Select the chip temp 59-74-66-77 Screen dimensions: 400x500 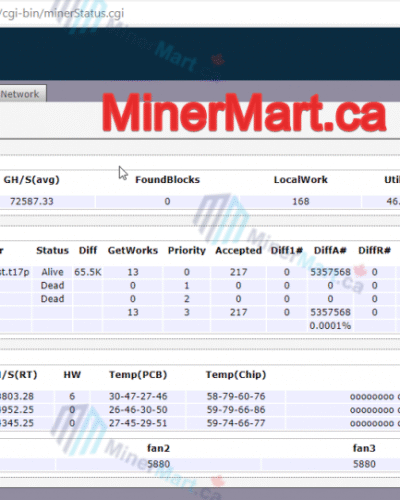pos(236,423)
